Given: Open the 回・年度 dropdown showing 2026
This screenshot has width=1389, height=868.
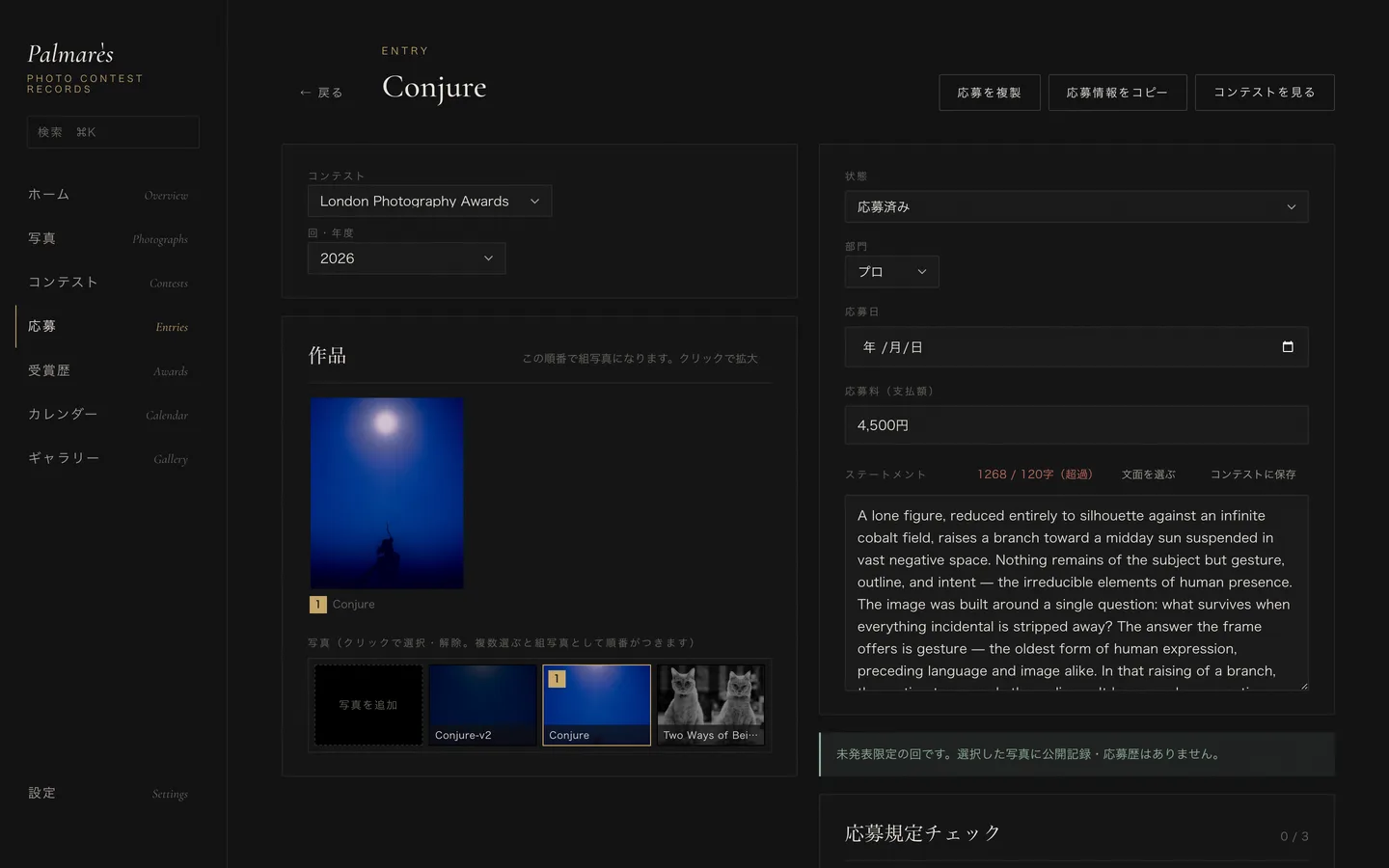Looking at the screenshot, I should (x=406, y=258).
